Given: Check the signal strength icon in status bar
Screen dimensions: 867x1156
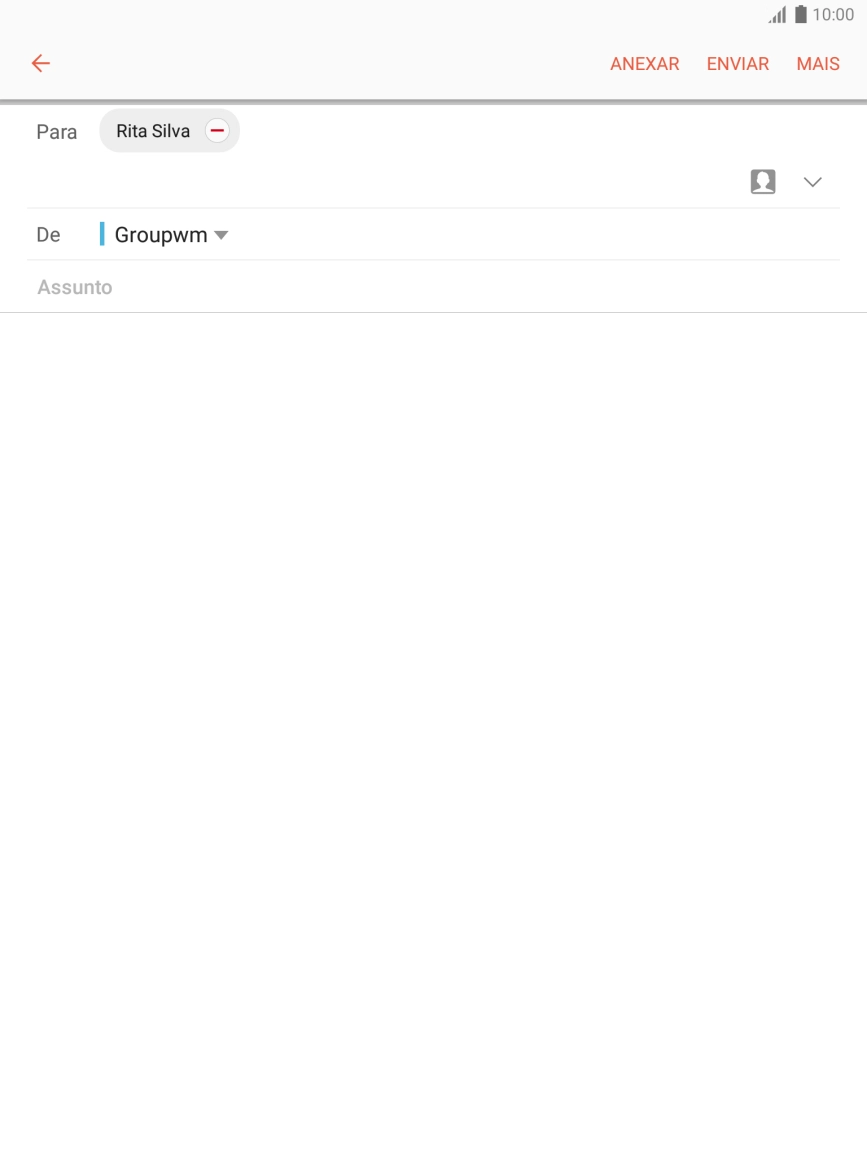Looking at the screenshot, I should coord(777,15).
